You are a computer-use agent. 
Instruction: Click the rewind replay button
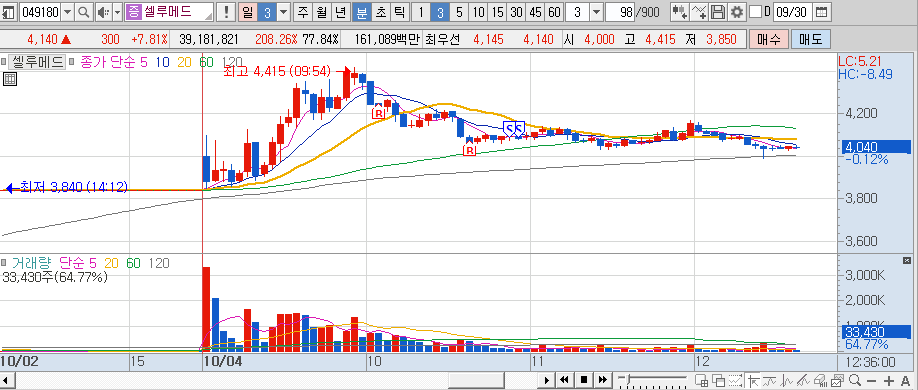[564, 379]
